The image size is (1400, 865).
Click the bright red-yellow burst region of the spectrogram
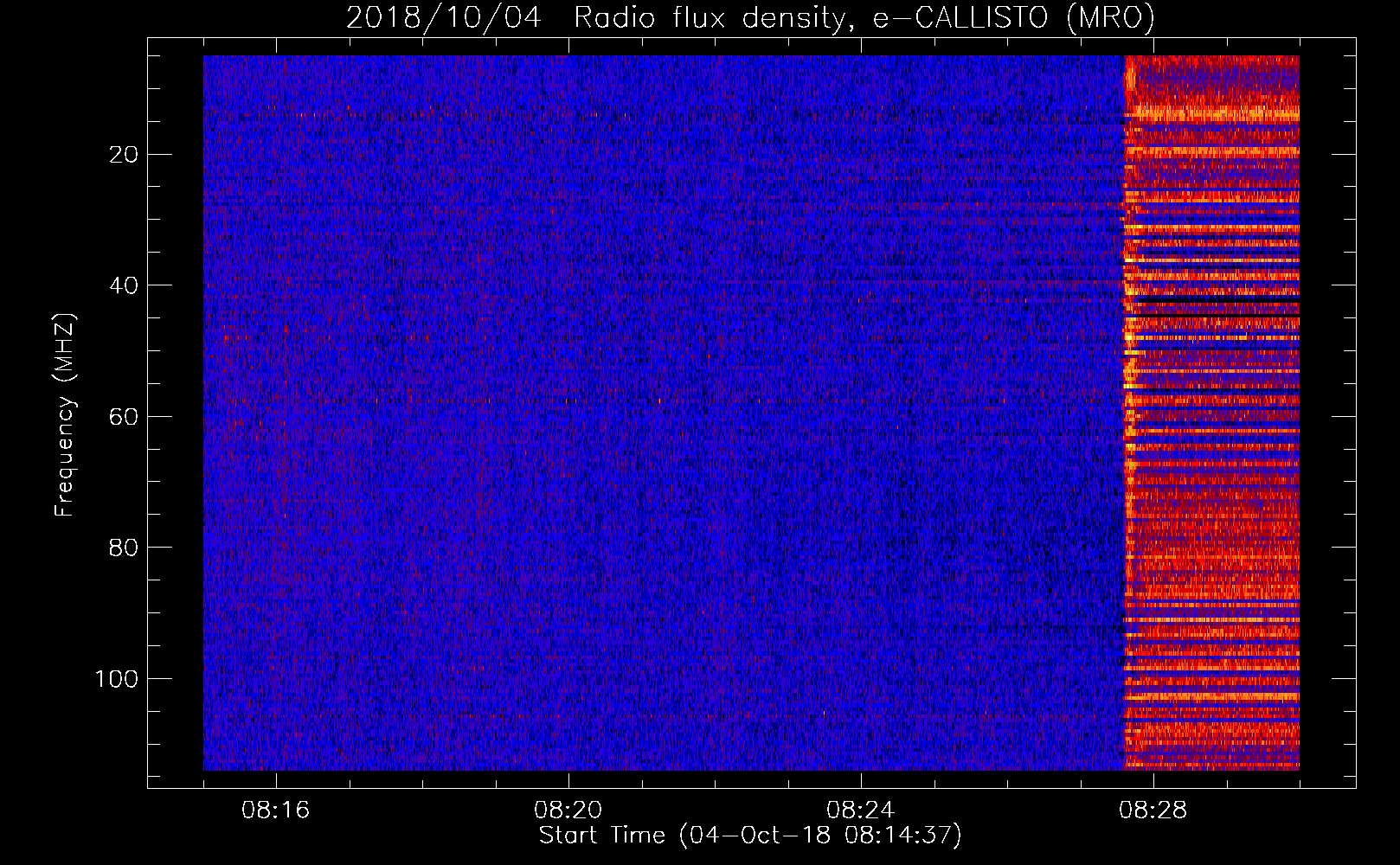(x=1211, y=413)
